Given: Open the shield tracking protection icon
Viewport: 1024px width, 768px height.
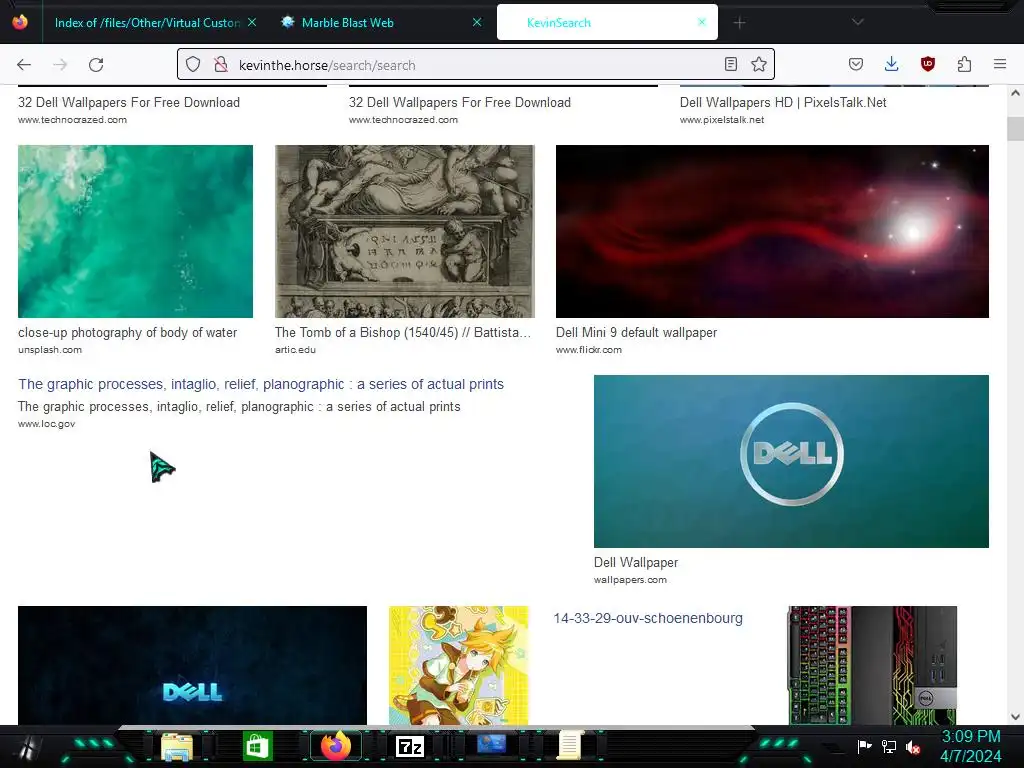Looking at the screenshot, I should pos(193,65).
